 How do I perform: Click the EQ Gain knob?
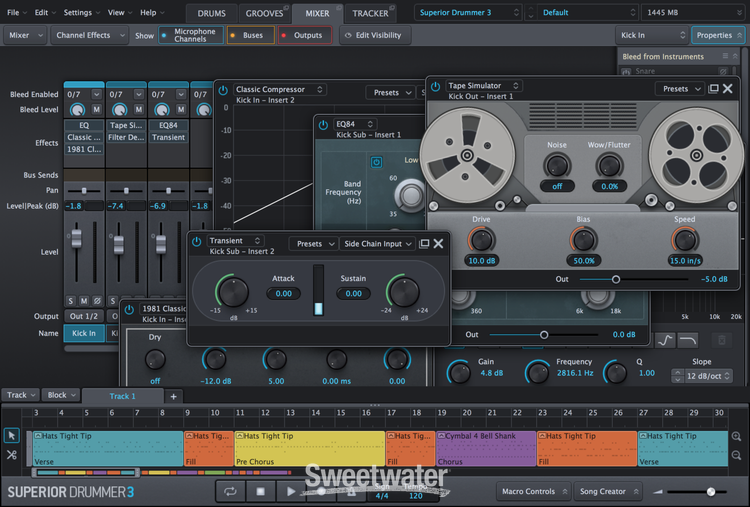point(460,373)
